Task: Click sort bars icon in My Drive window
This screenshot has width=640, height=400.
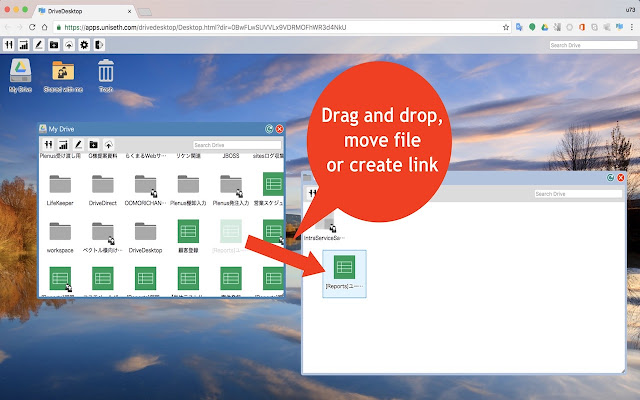Action: [63, 144]
